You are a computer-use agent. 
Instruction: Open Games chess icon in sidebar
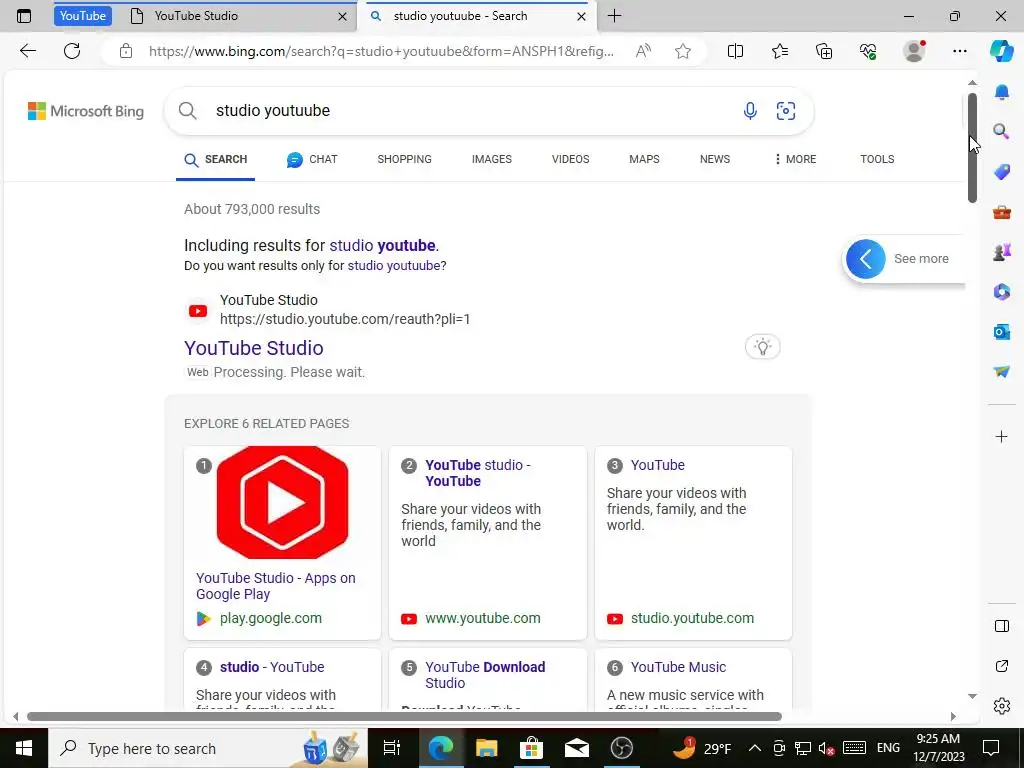(1002, 252)
